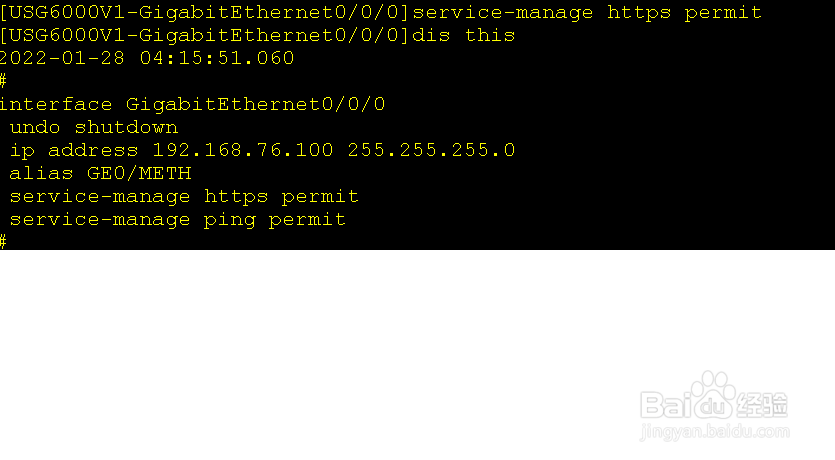Click the 'service-manage https permit' command at top
The width and height of the screenshot is (835, 460).
587,12
